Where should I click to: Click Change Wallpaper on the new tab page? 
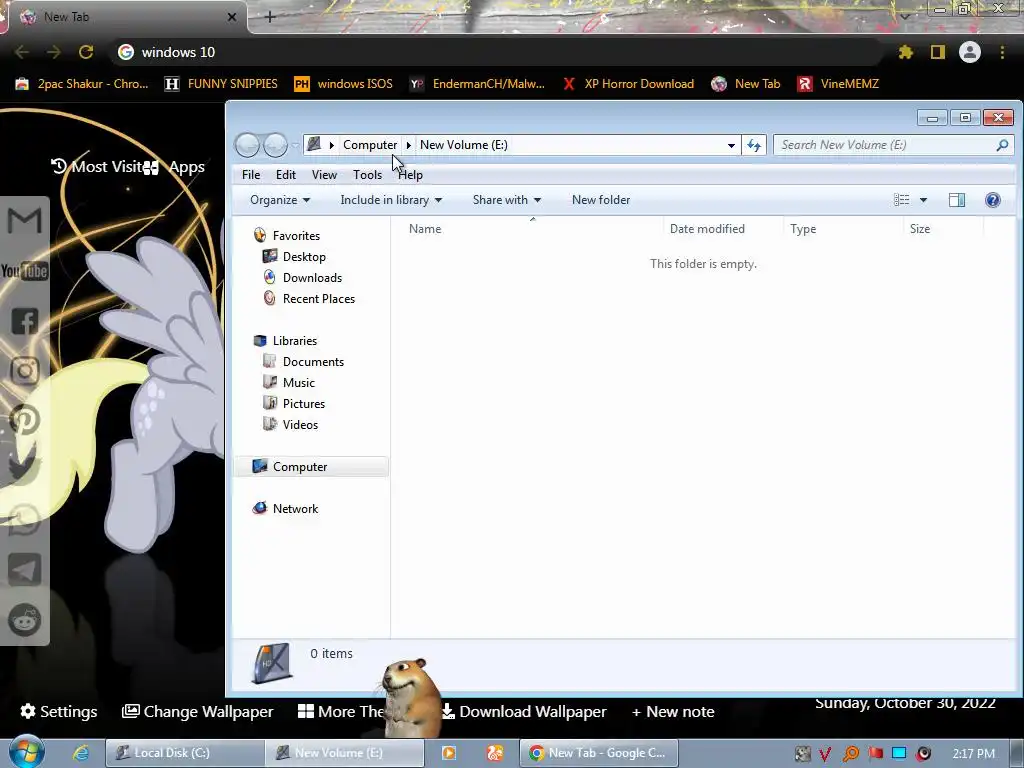point(198,711)
